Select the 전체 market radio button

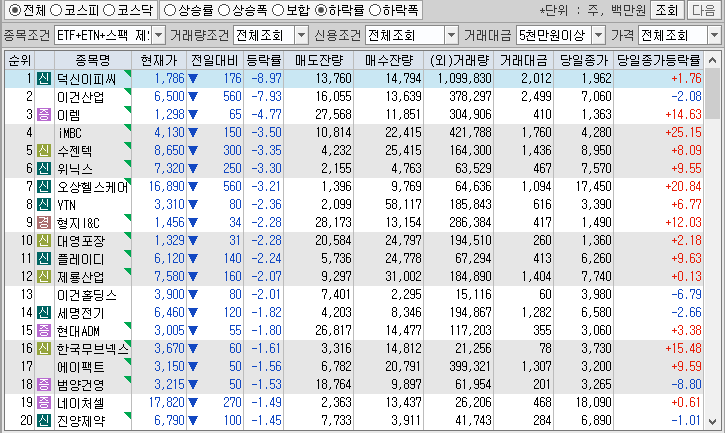coord(15,10)
